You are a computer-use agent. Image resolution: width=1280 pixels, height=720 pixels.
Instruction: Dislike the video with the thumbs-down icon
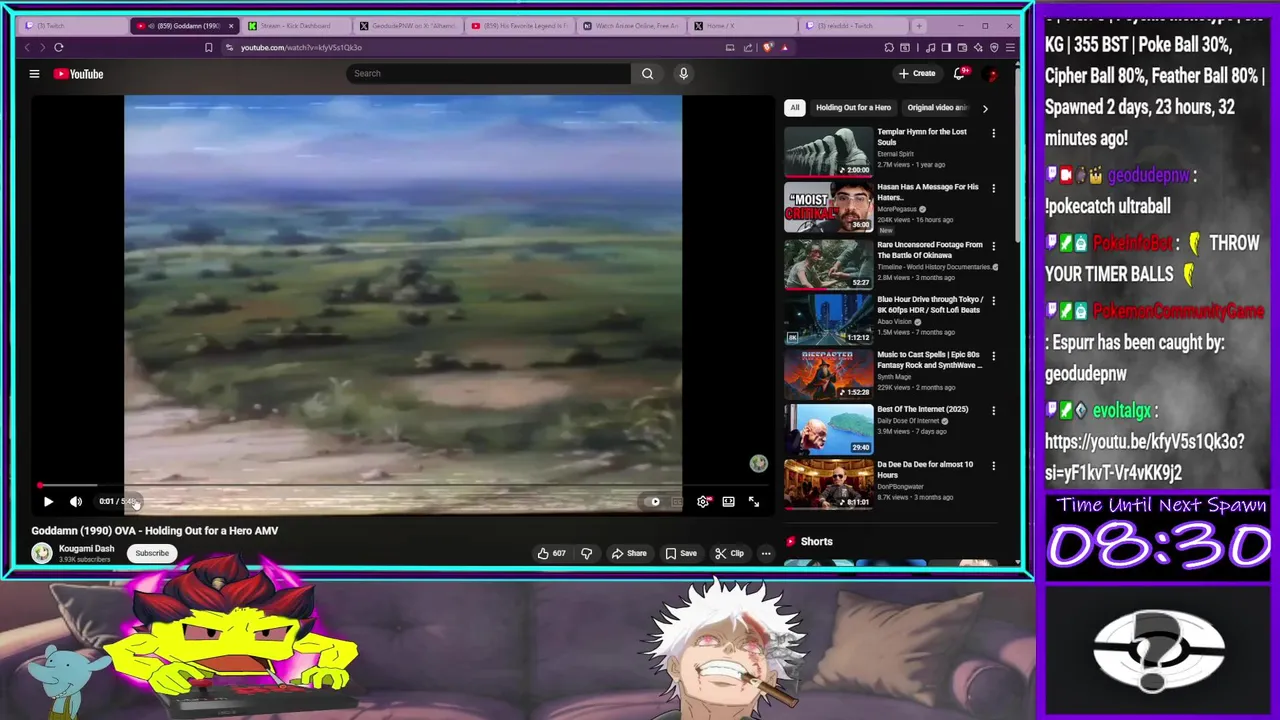587,553
